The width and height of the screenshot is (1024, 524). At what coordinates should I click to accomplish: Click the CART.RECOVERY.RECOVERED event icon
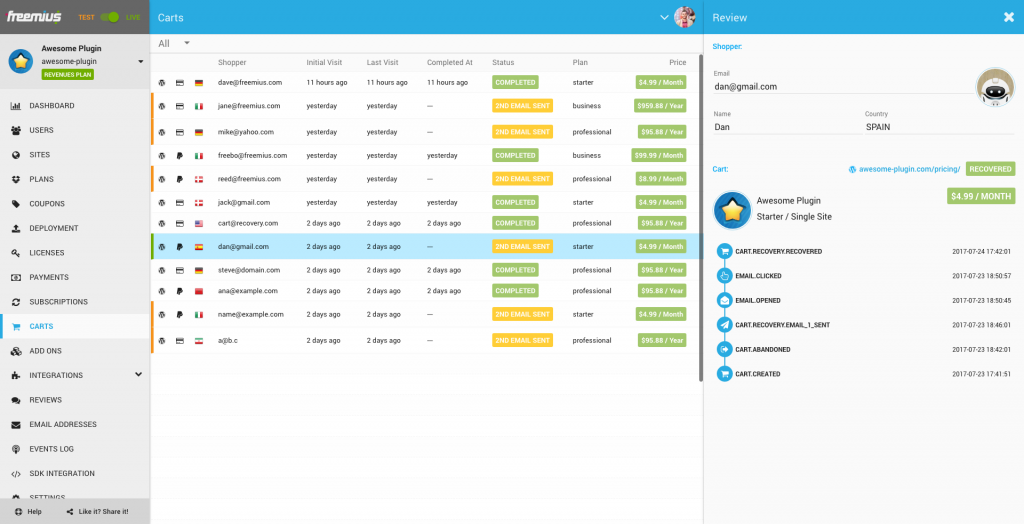pos(724,251)
